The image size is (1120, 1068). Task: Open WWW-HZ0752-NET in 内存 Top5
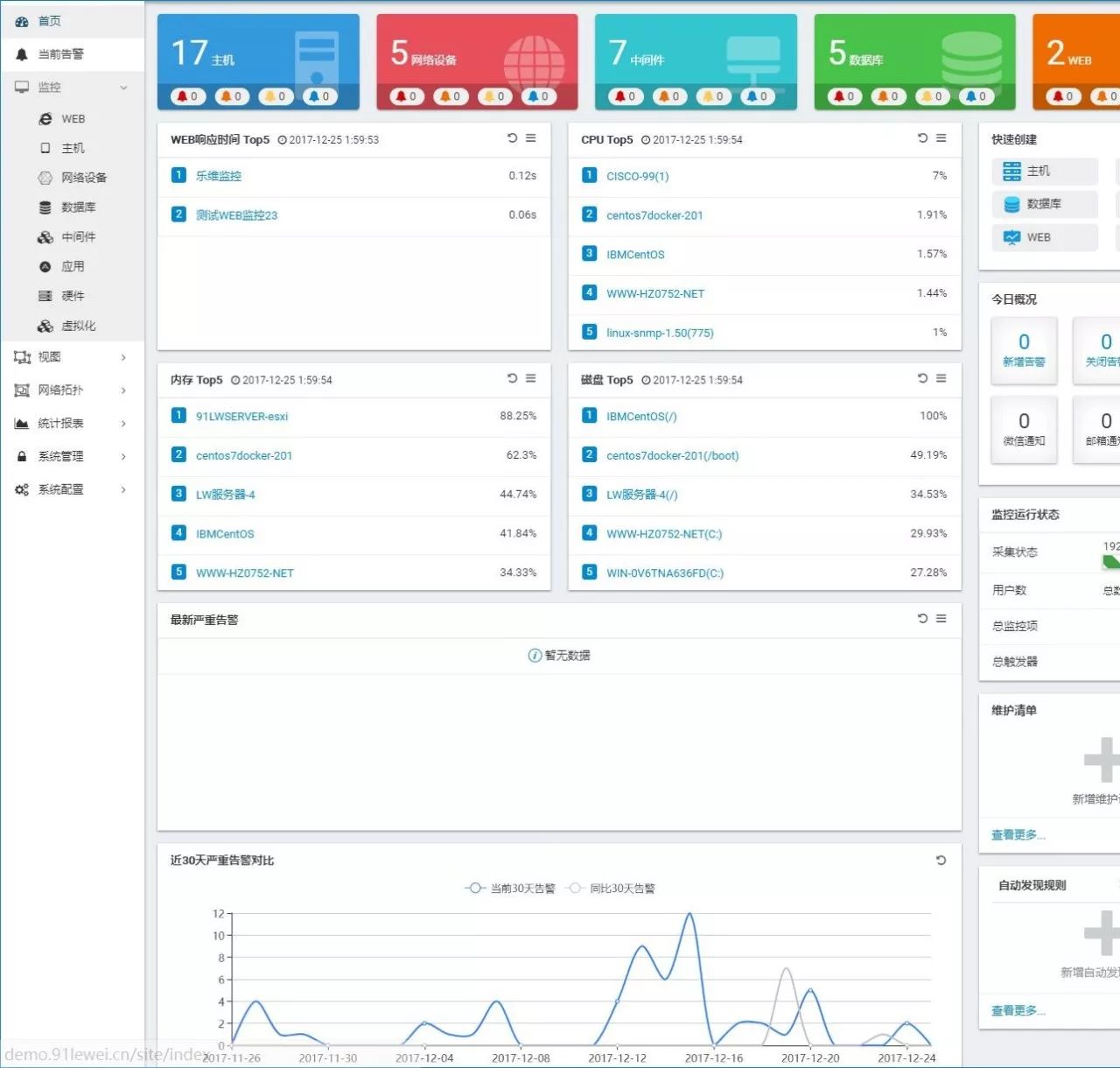tap(245, 573)
